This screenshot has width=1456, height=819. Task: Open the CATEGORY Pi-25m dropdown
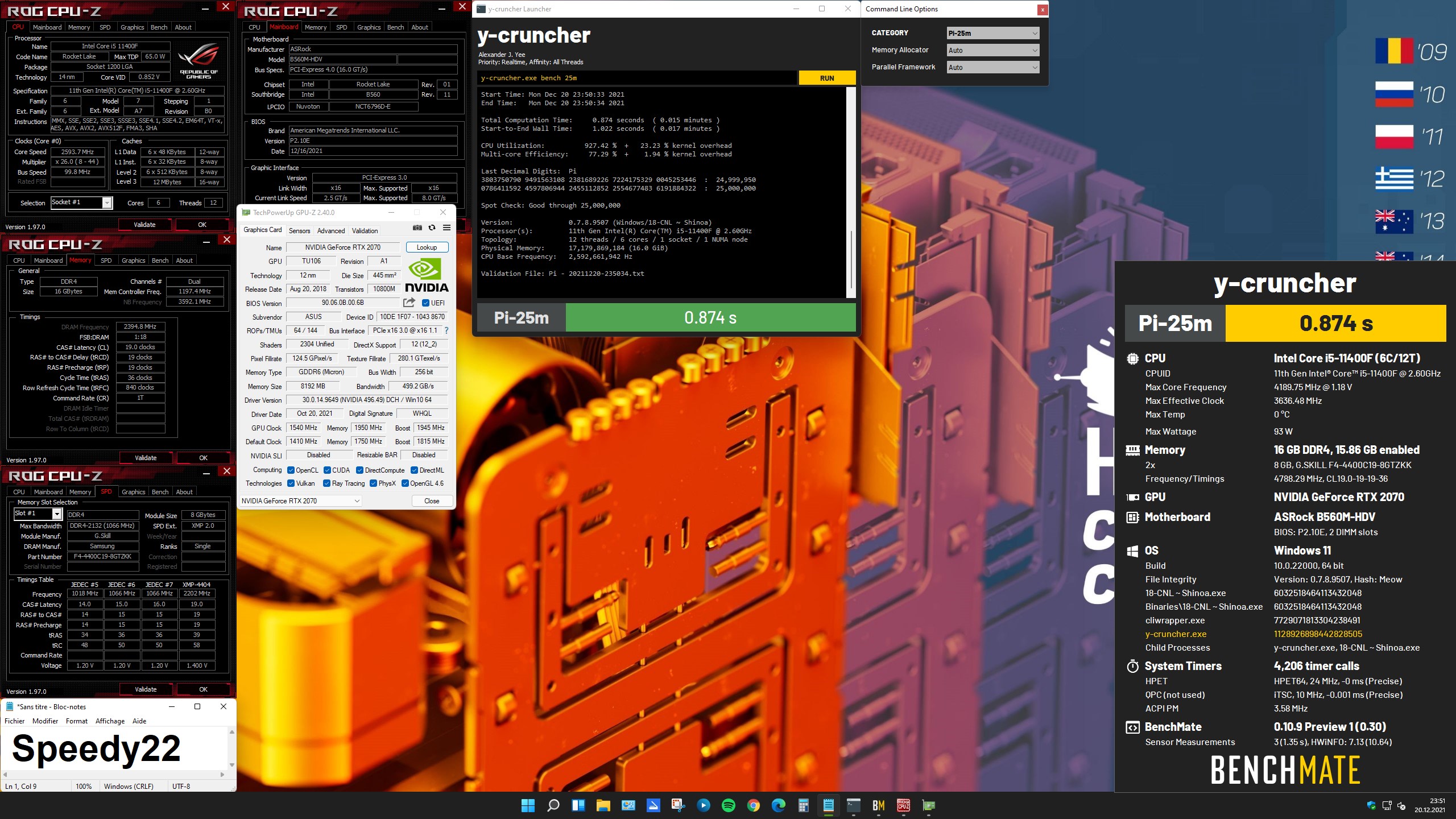coord(993,33)
